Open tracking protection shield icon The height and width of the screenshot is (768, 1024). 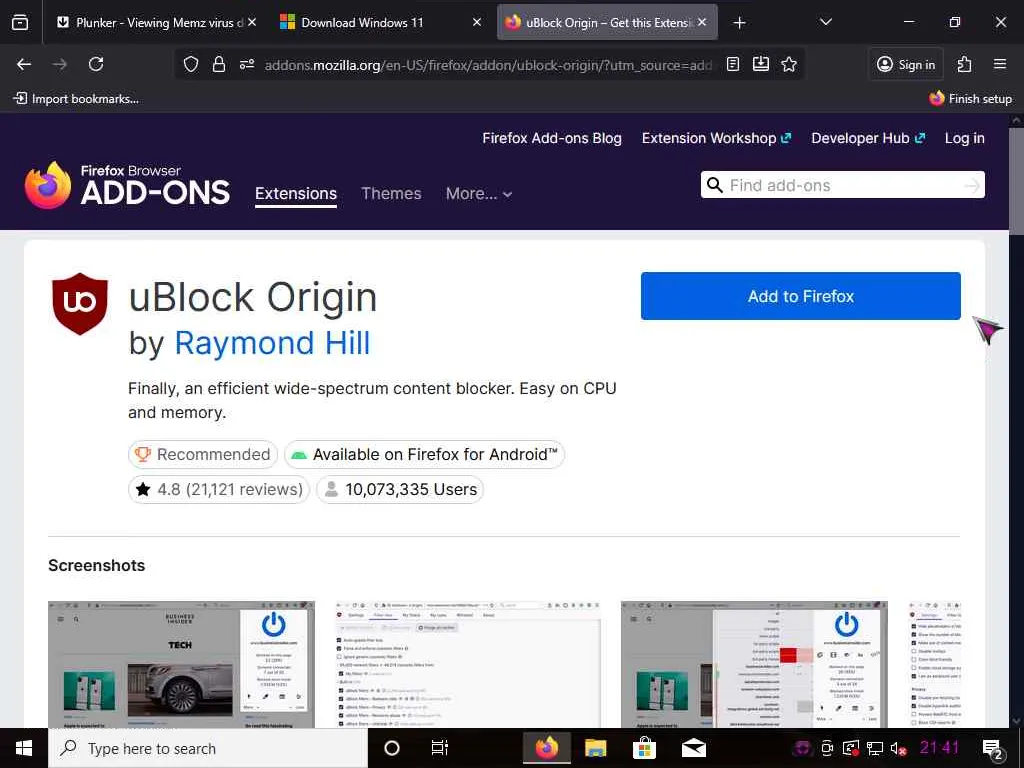pos(191,64)
